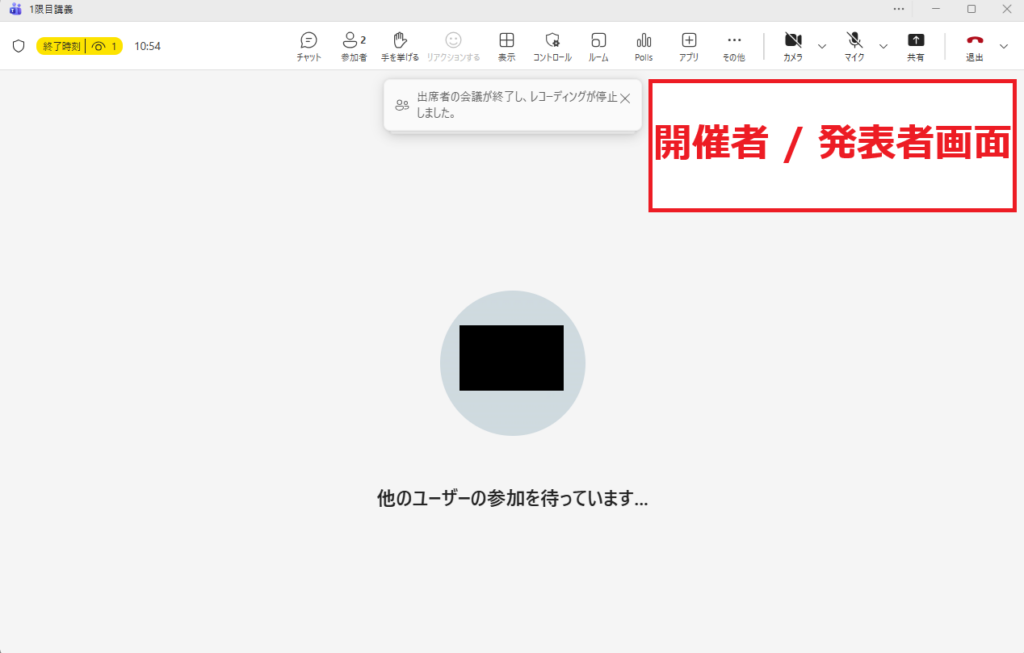Expand the microphone options chevron
Screen dimensions: 1024x653
[x=883, y=46]
